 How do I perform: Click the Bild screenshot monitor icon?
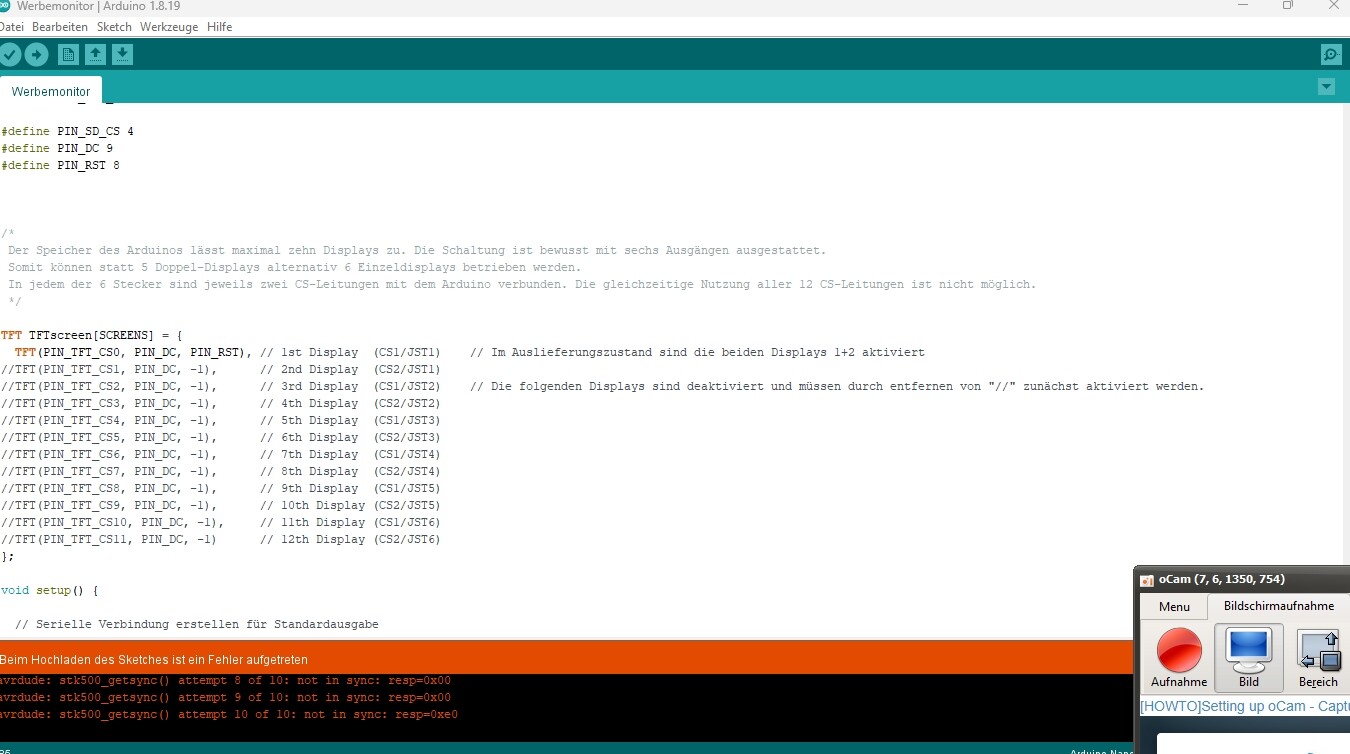tap(1248, 650)
